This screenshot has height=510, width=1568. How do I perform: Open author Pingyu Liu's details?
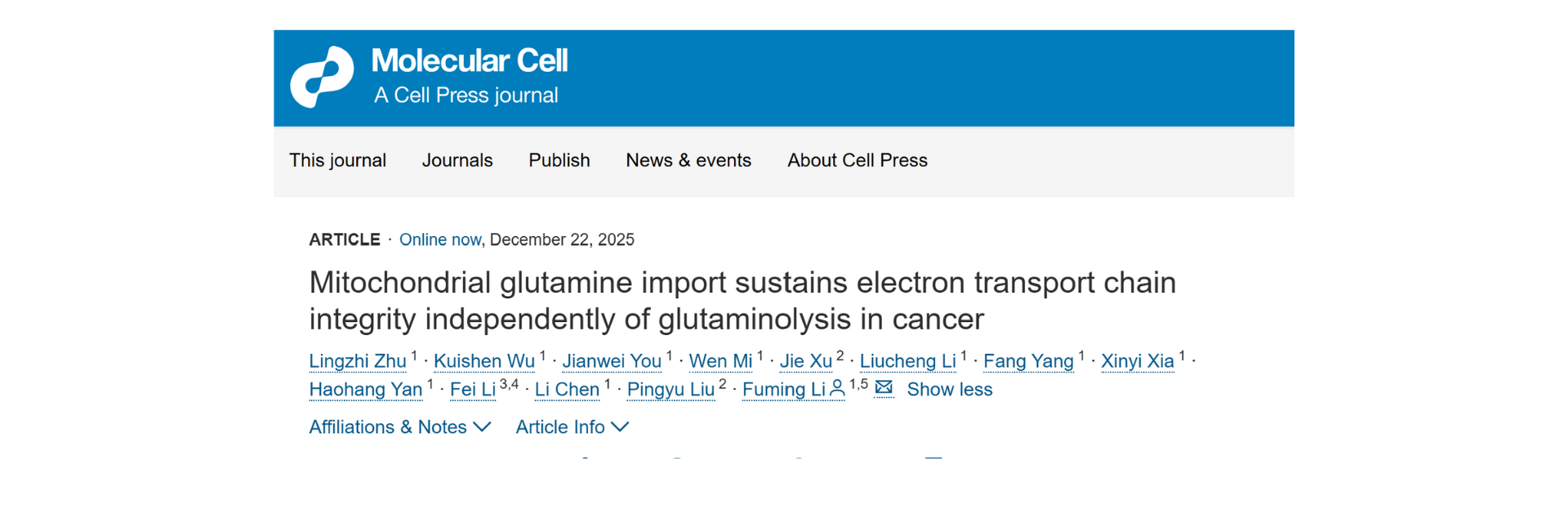[670, 390]
